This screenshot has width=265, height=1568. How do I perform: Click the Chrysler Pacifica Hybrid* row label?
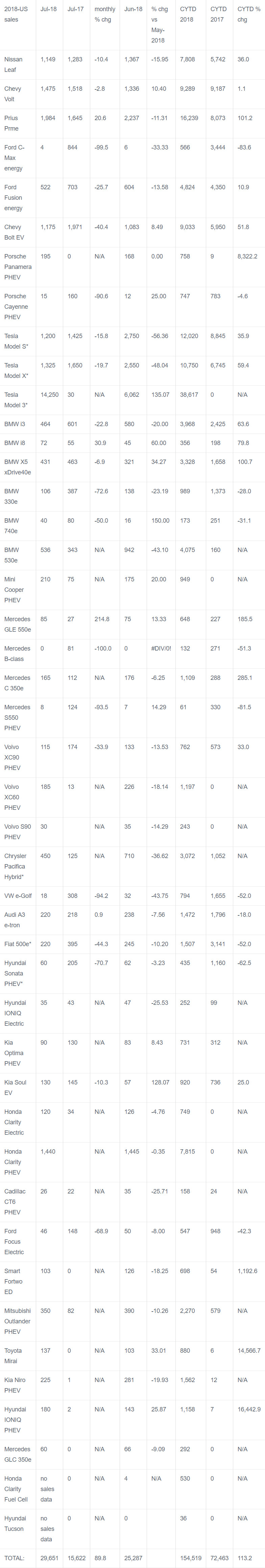[x=15, y=866]
